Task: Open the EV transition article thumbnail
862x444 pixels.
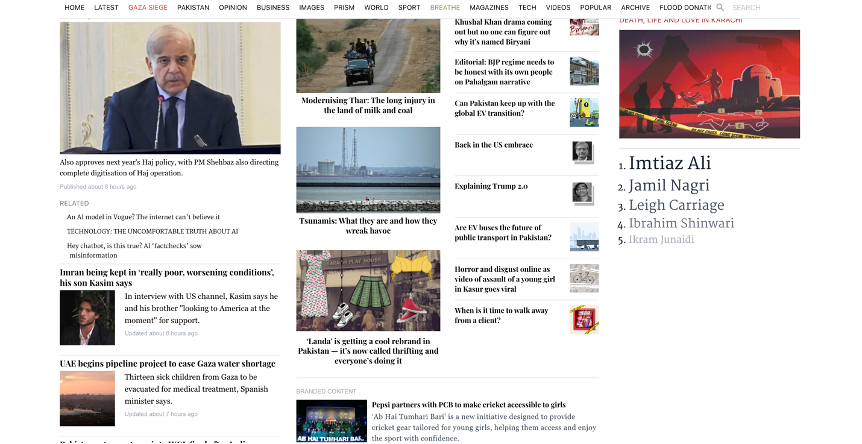Action: click(x=584, y=110)
